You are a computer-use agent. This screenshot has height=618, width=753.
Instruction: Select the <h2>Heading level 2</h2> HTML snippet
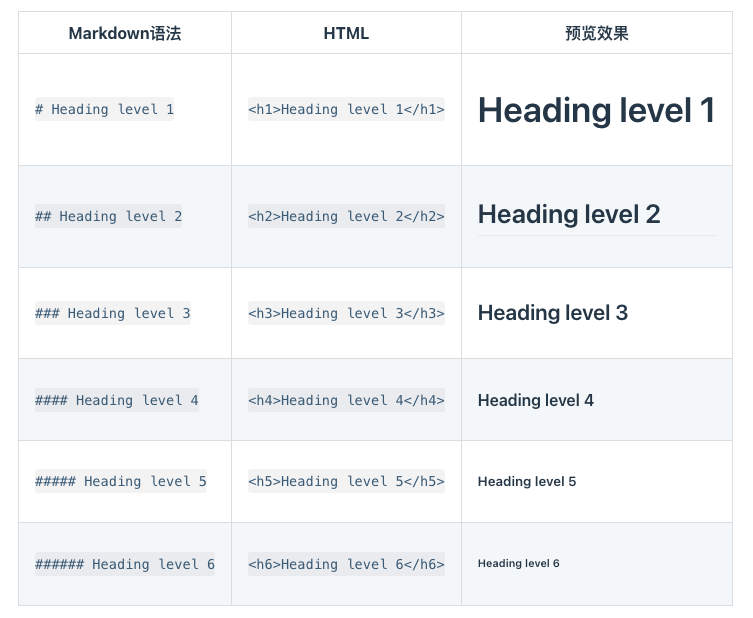(346, 216)
